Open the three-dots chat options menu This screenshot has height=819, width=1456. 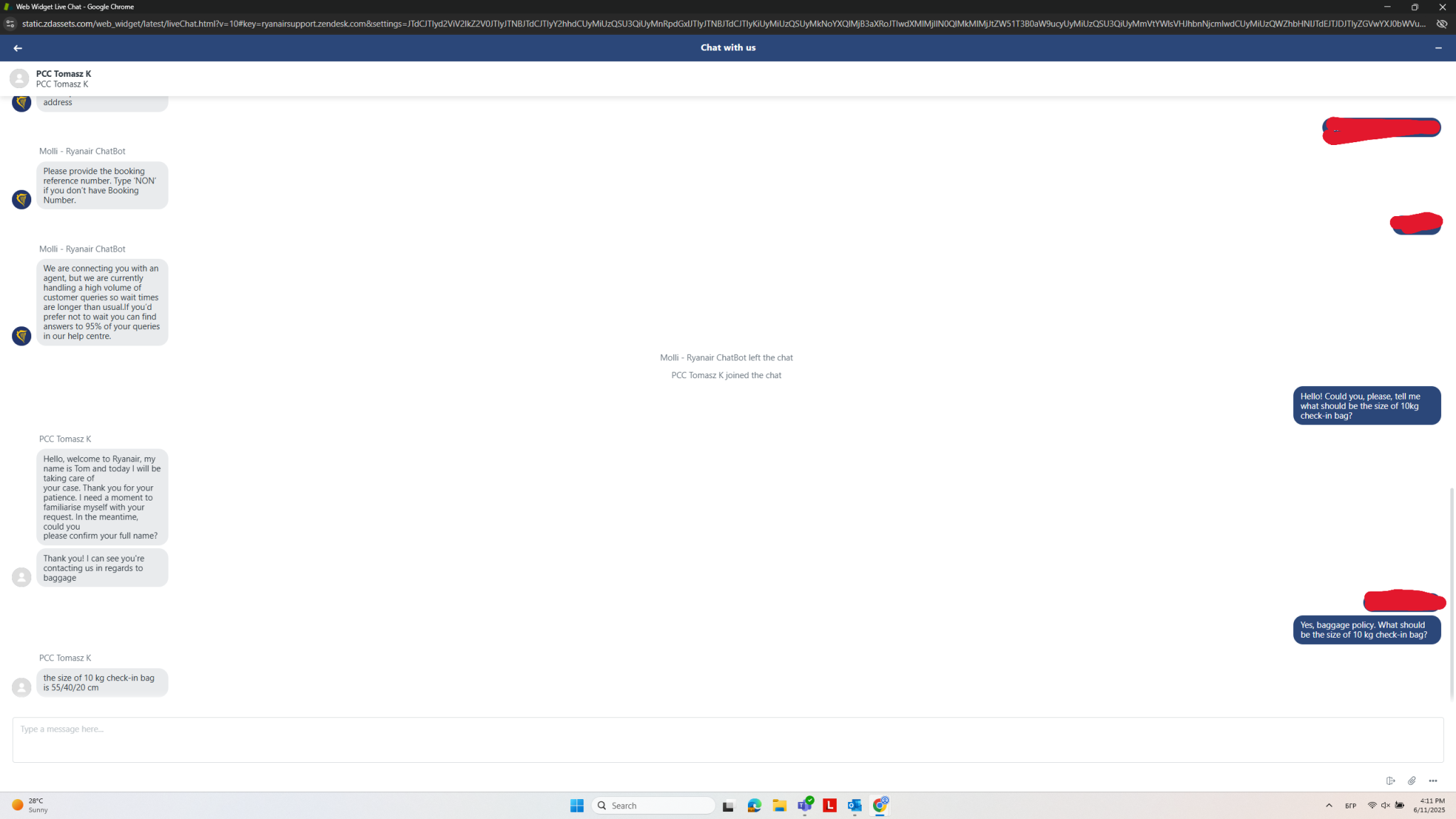click(1433, 781)
